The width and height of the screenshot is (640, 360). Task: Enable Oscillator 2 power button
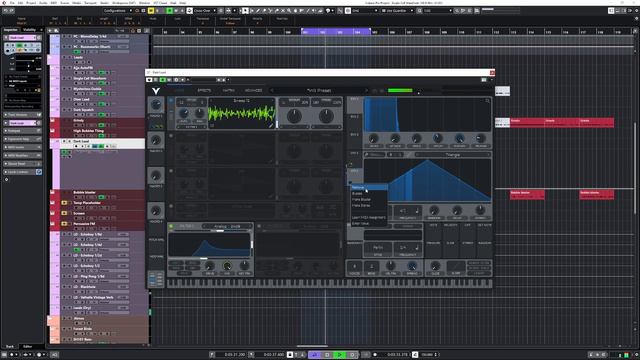click(x=171, y=136)
